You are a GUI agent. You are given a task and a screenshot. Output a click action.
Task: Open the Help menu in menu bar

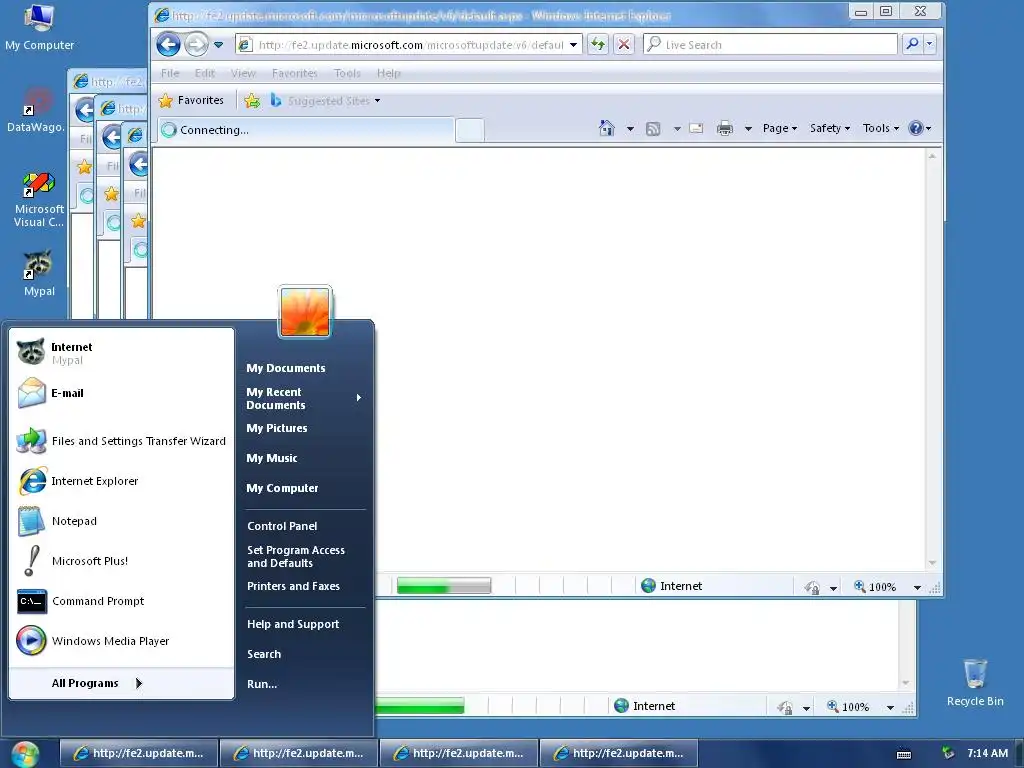tap(389, 73)
